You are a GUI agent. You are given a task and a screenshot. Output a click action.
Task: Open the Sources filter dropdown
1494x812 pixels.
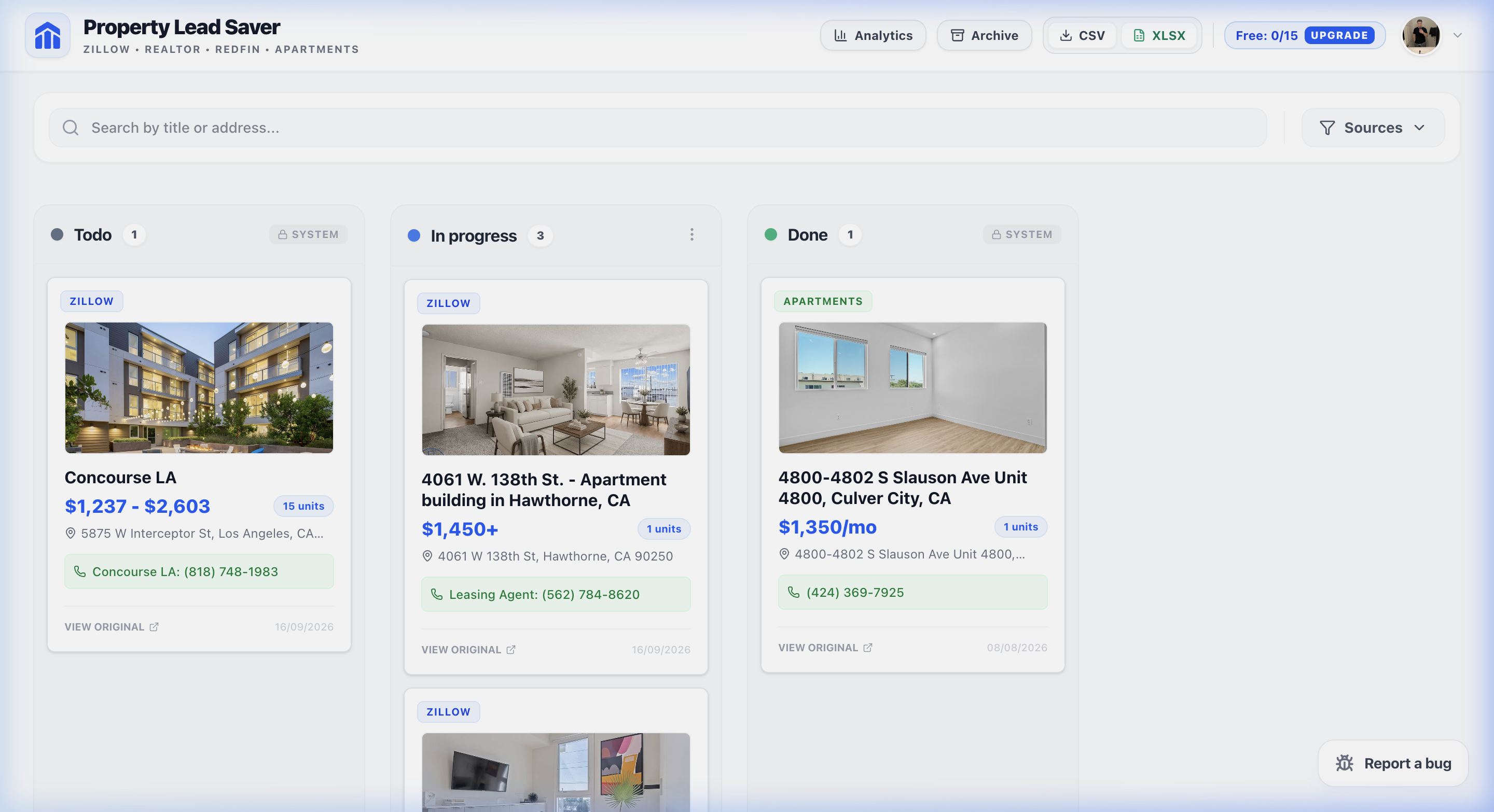(x=1373, y=128)
